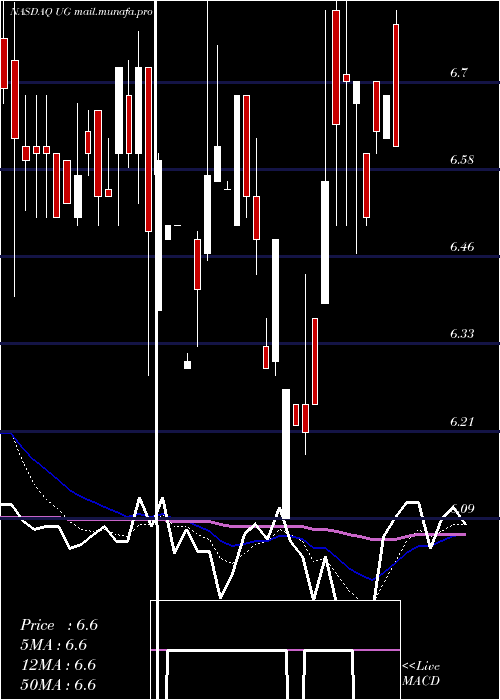The width and height of the screenshot is (500, 700).
Task: Click the NASDAQ UG mail.munafa.pro title
Action: tap(81, 12)
